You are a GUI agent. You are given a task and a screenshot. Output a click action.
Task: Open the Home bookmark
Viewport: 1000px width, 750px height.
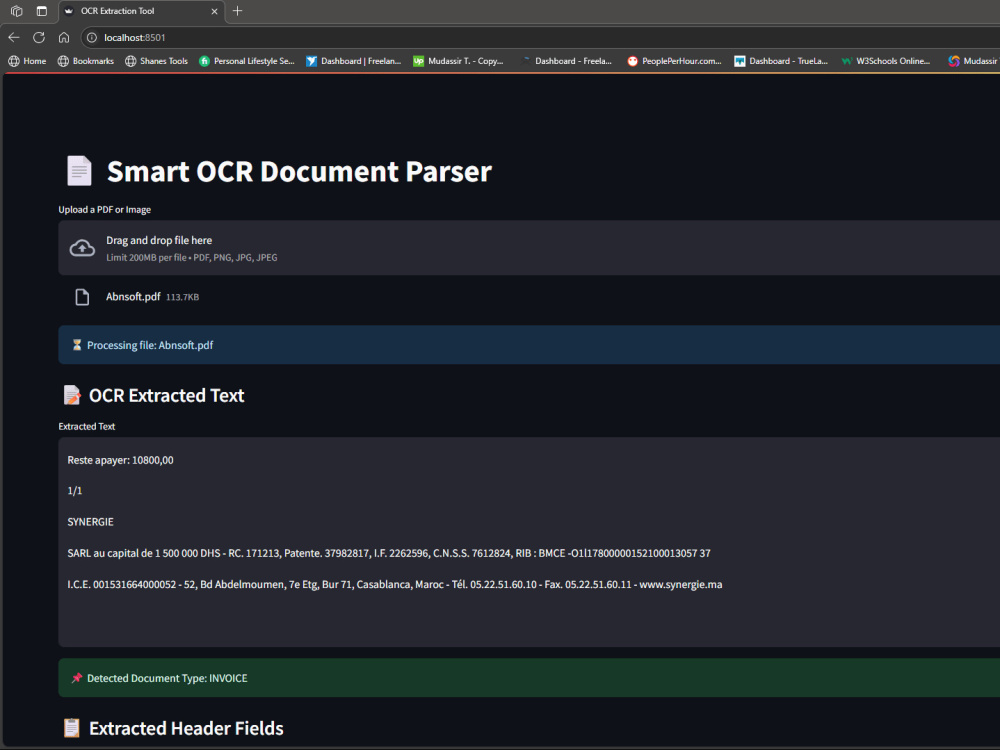pyautogui.click(x=27, y=61)
